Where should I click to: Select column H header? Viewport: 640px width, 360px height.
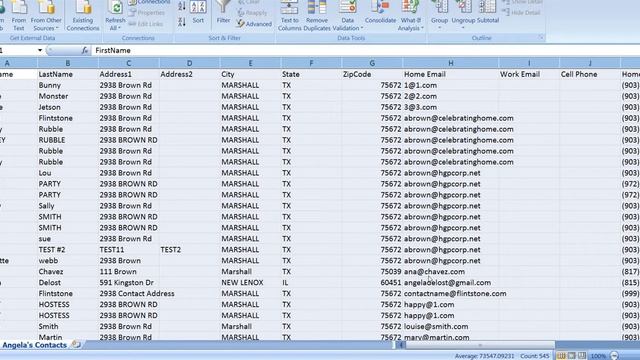coord(451,63)
